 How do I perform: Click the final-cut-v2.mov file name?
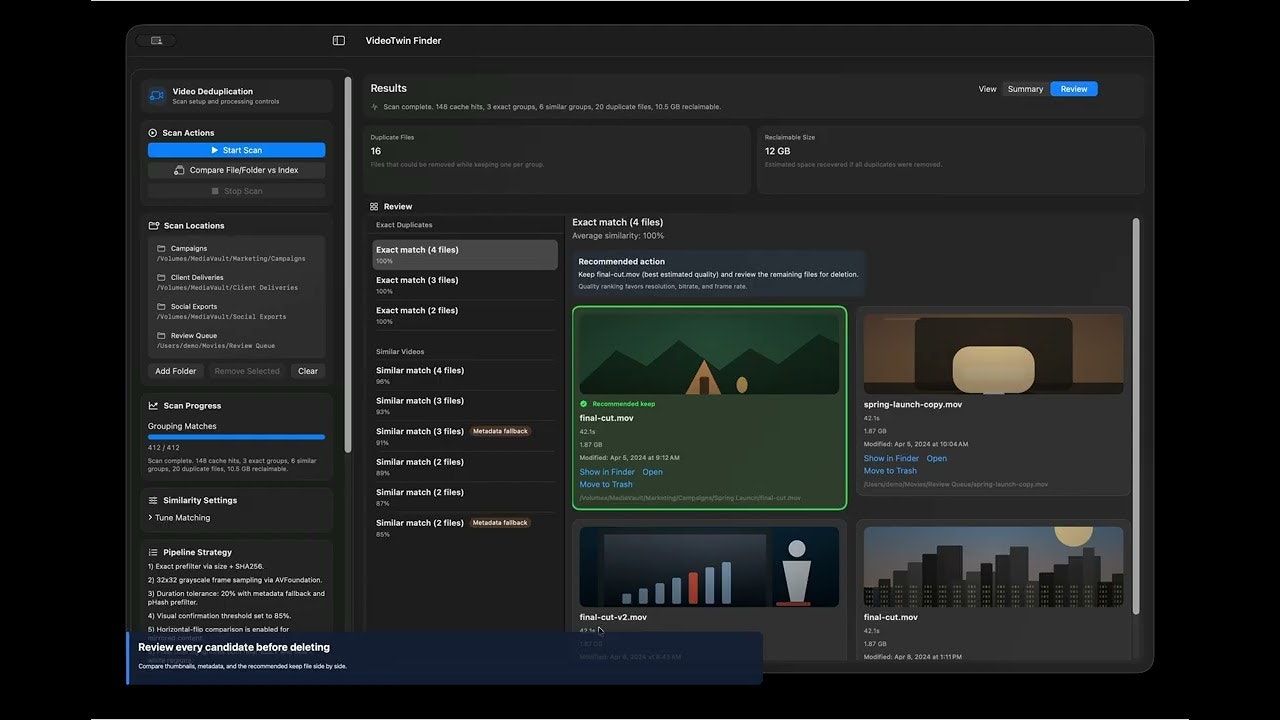(x=613, y=617)
